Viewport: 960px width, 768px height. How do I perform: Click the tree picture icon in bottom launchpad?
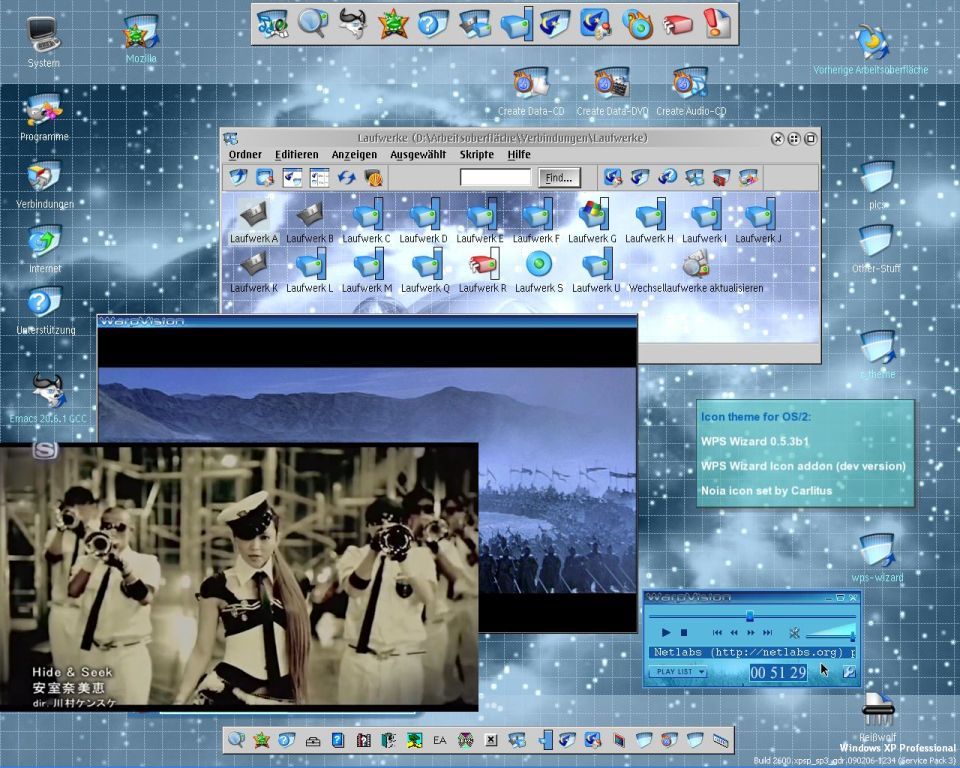[x=414, y=740]
